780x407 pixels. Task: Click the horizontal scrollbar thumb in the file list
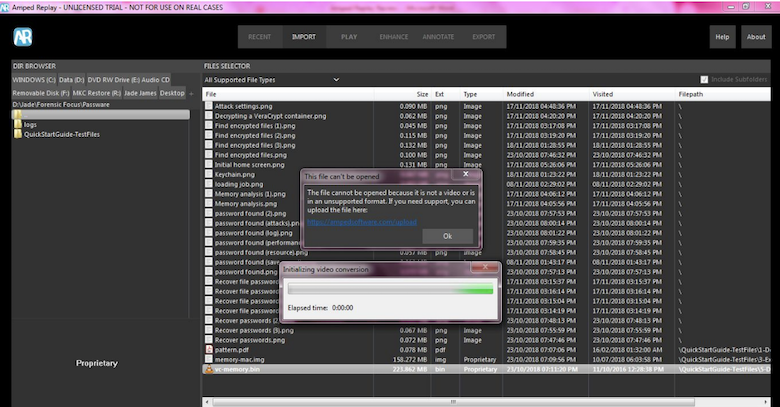pos(453,402)
